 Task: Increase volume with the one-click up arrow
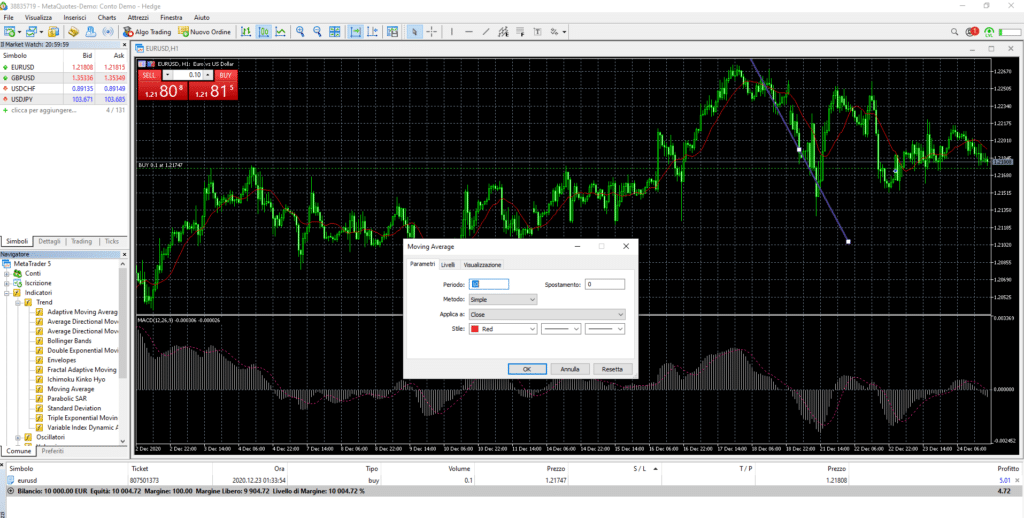(x=208, y=75)
